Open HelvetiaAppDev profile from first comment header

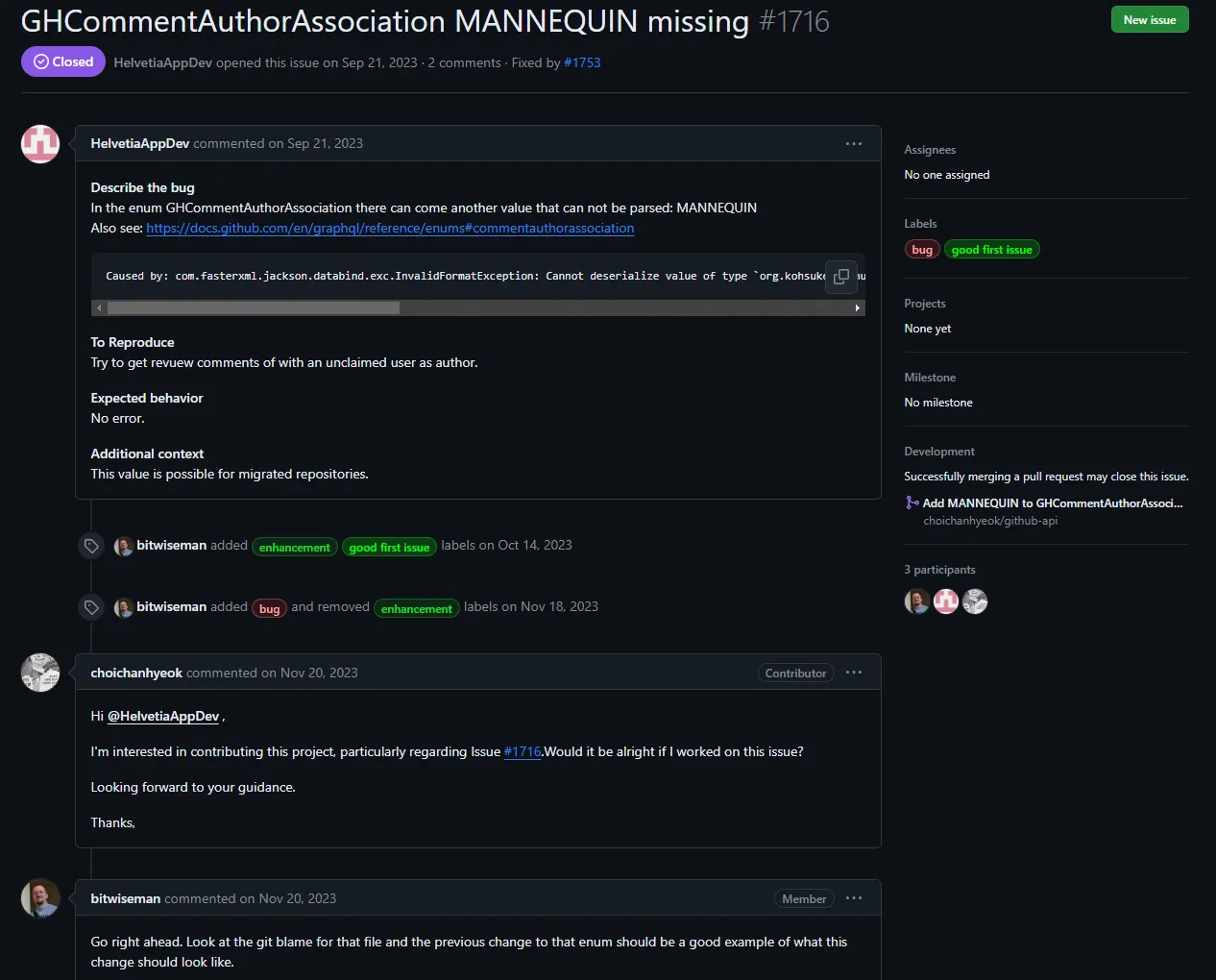[140, 143]
